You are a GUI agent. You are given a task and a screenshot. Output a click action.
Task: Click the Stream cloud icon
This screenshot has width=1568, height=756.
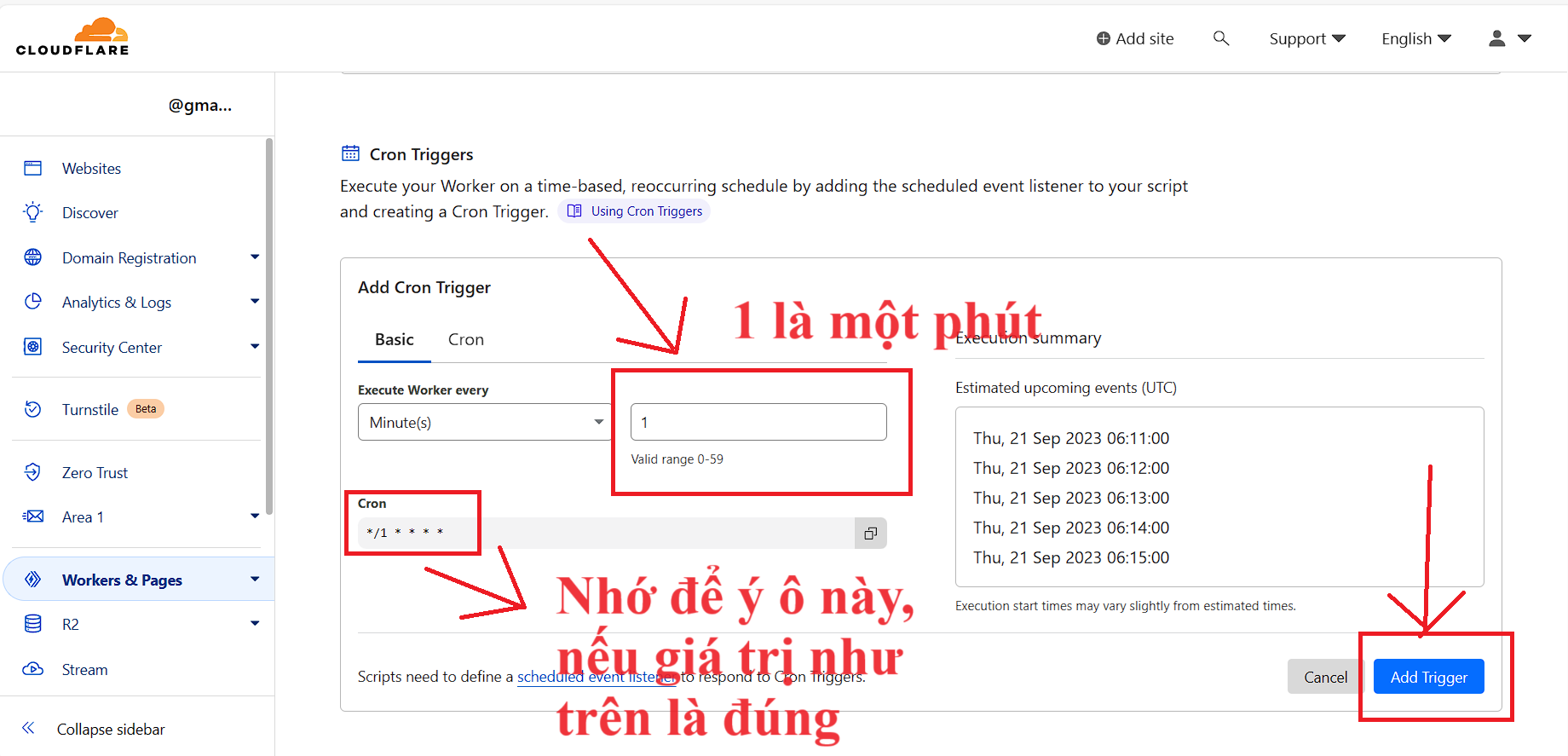(33, 669)
